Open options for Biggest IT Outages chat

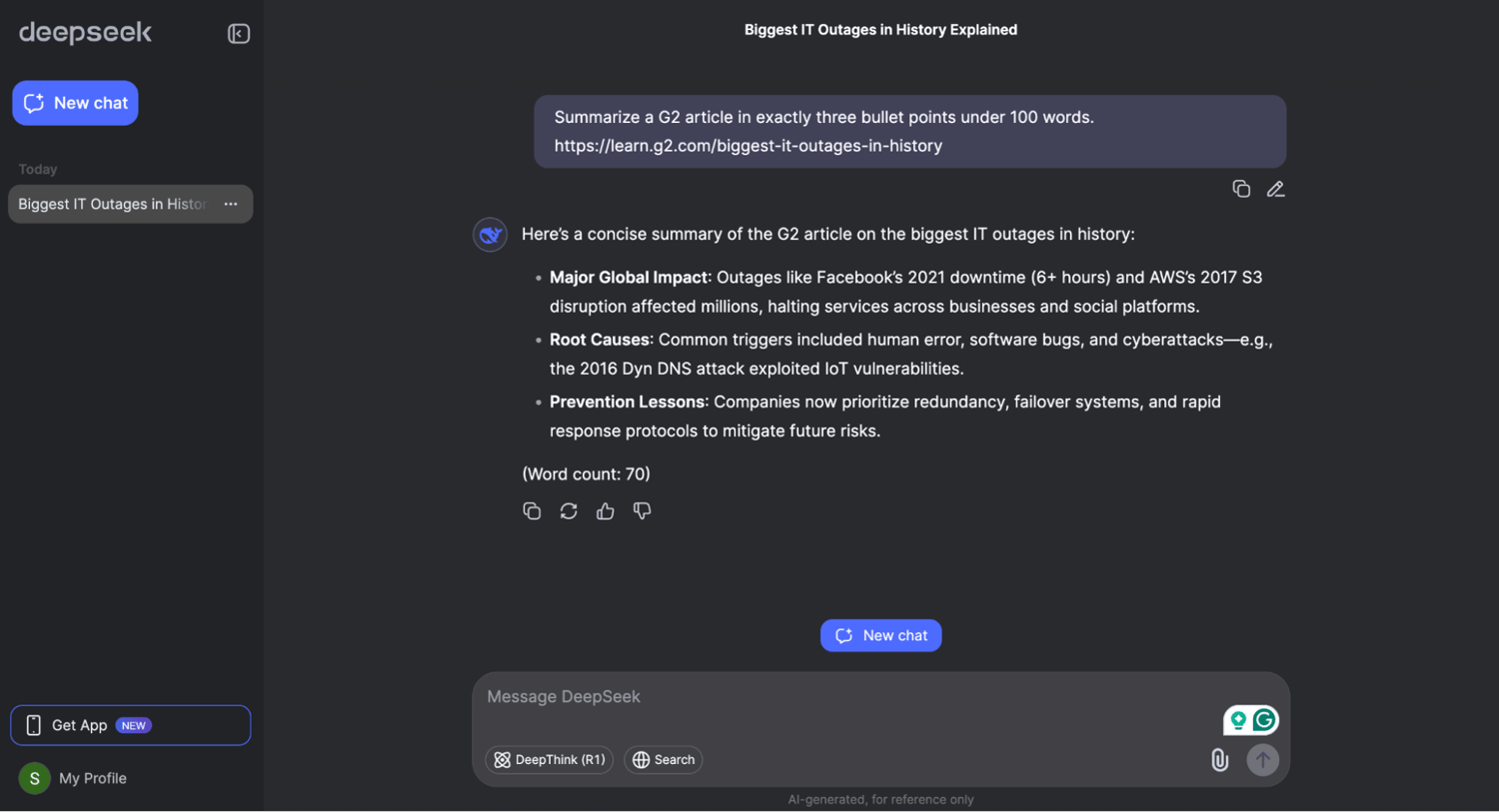231,204
